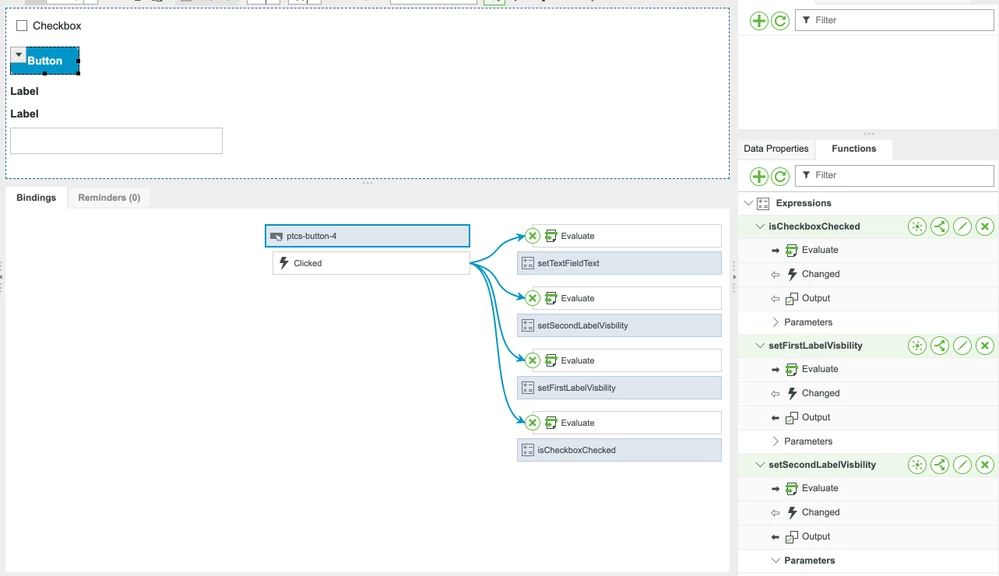Select the Button widget on canvas
This screenshot has height=576, width=999.
click(x=45, y=61)
